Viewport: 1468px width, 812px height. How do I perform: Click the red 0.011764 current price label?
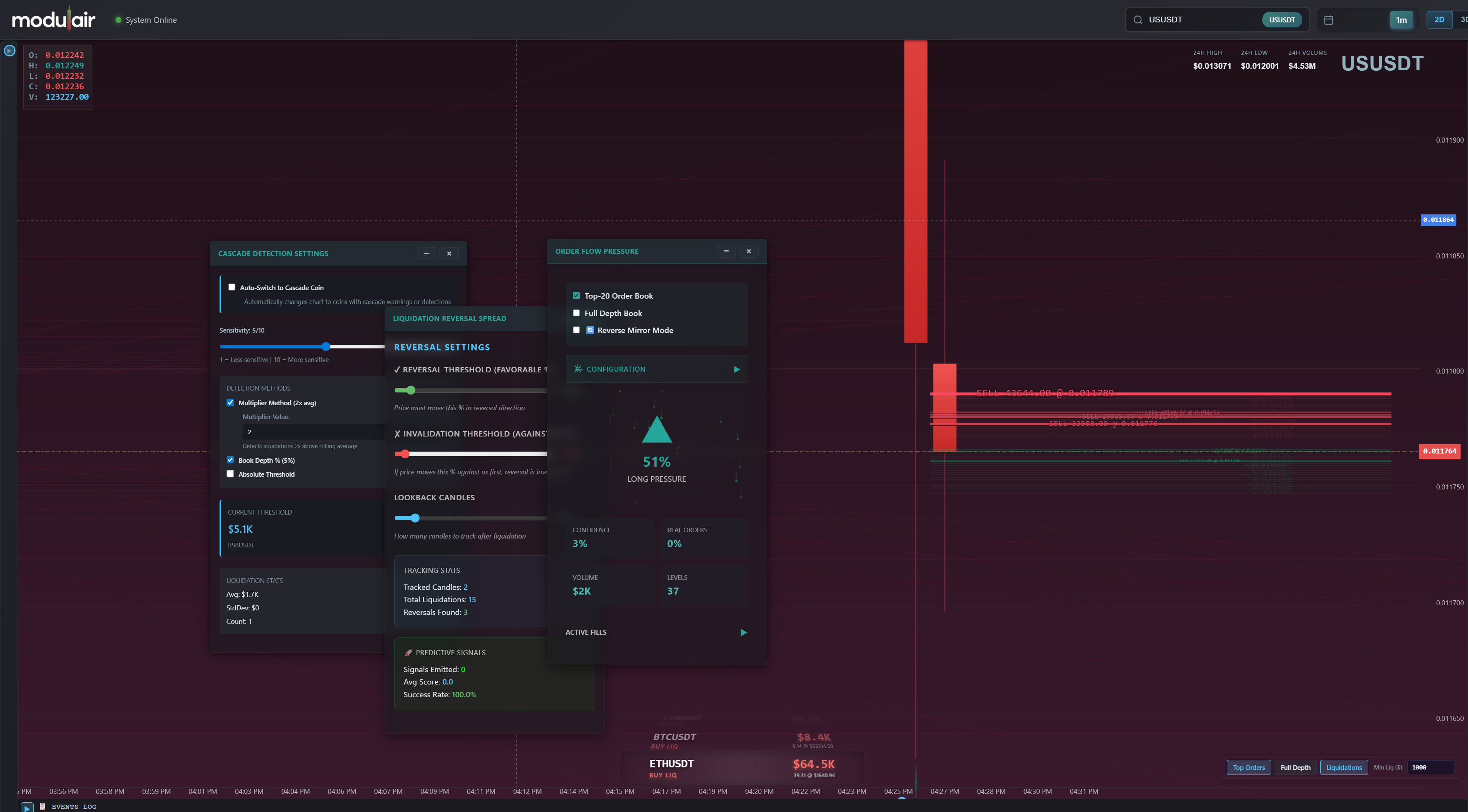(x=1439, y=452)
